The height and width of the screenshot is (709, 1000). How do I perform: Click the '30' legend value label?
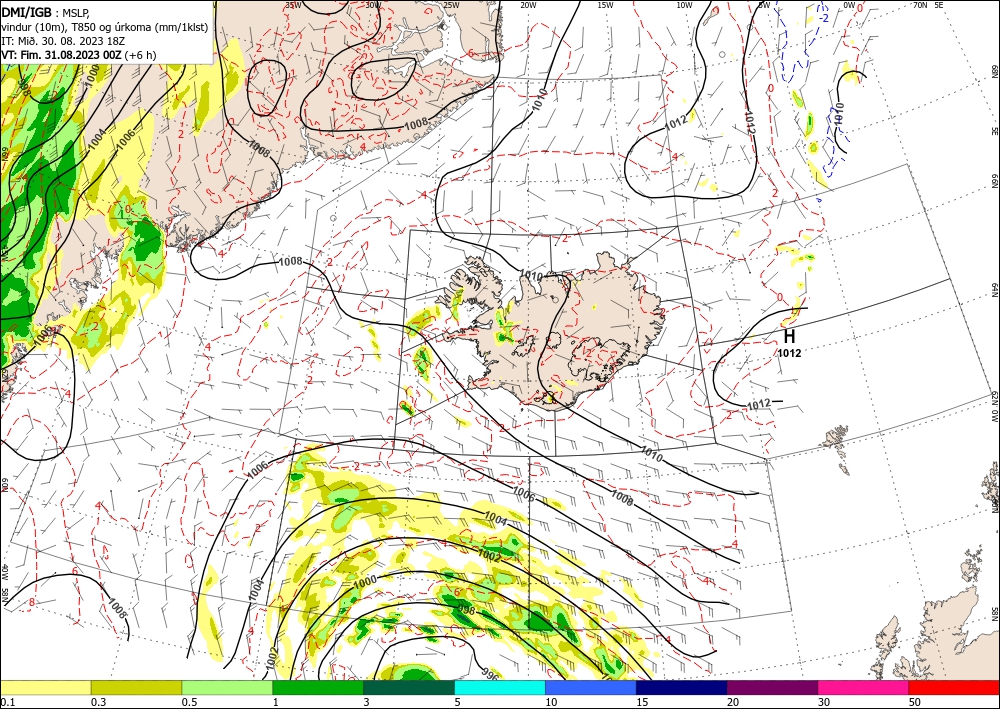(825, 702)
